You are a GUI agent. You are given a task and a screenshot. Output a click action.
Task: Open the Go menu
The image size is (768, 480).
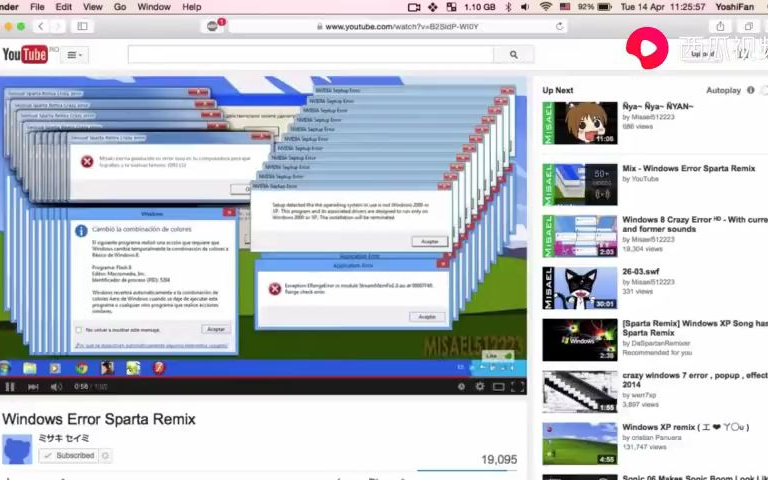coord(120,7)
